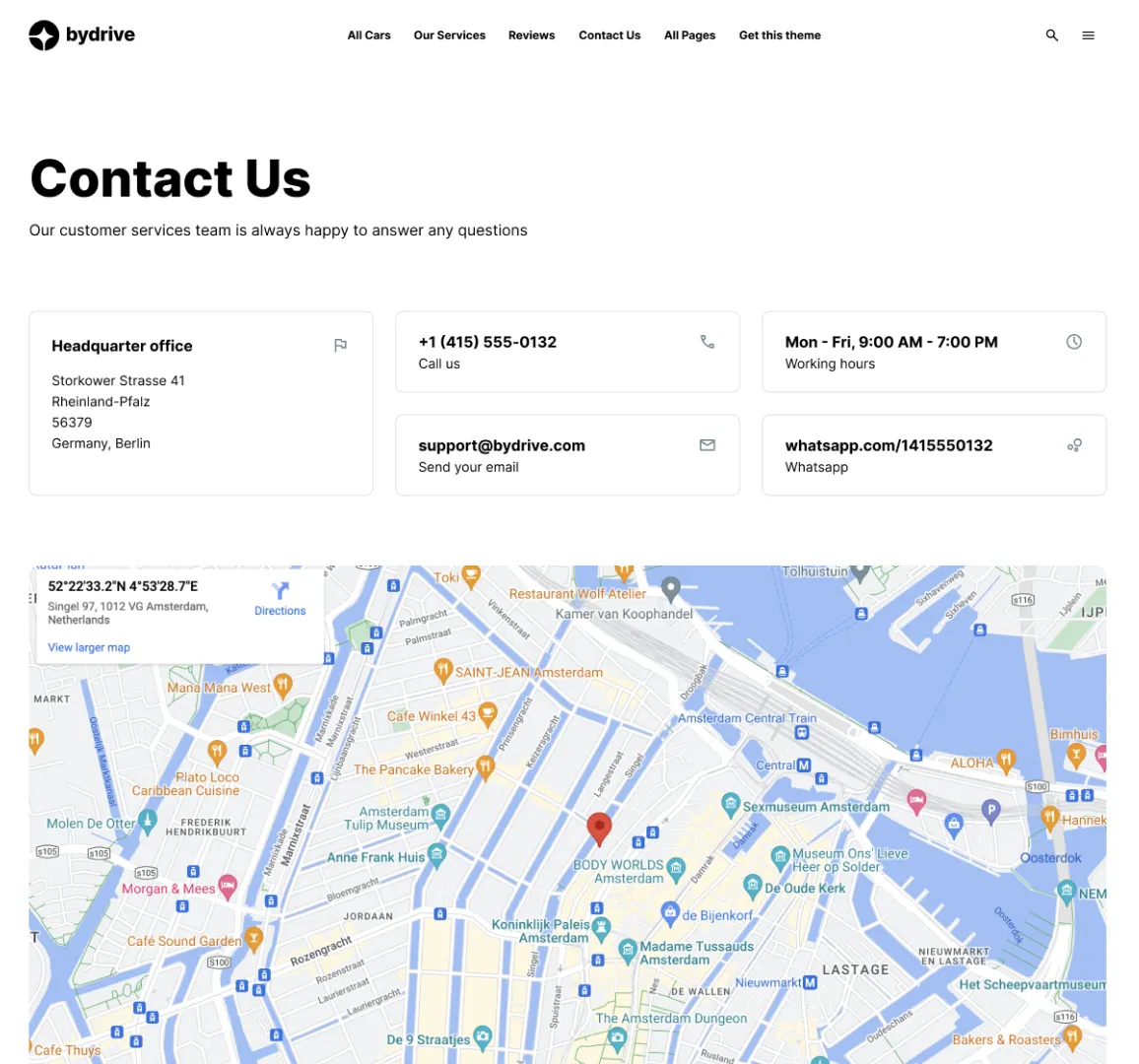This screenshot has height=1064, width=1139.
Task: Click the envelope icon in email card
Action: coord(706,444)
